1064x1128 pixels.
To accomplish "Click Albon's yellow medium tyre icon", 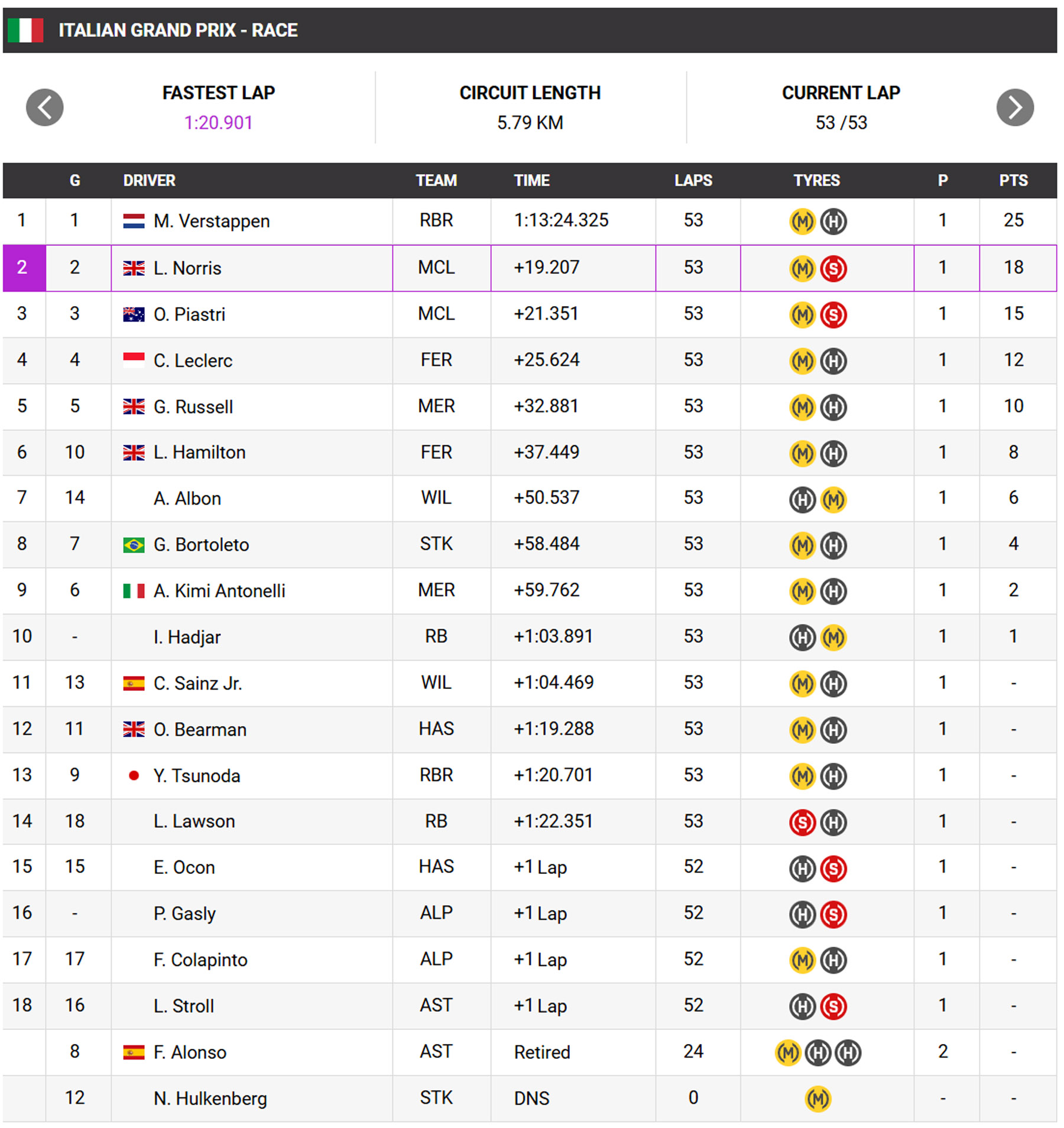I will tap(833, 499).
